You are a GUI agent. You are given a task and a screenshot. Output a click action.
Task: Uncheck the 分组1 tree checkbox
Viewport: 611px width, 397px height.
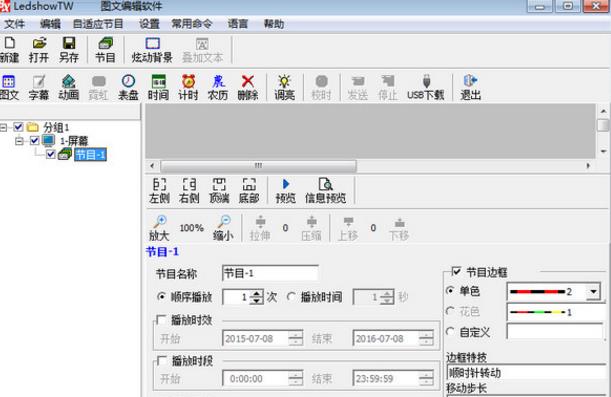(x=18, y=127)
